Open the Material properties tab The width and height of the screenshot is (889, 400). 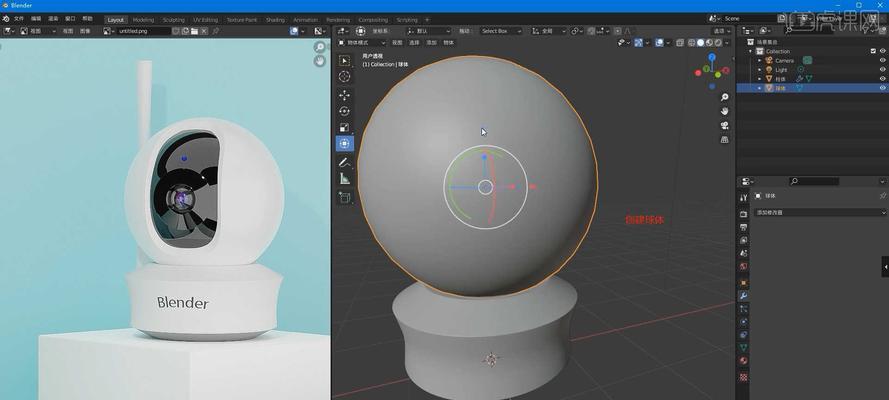click(x=744, y=360)
